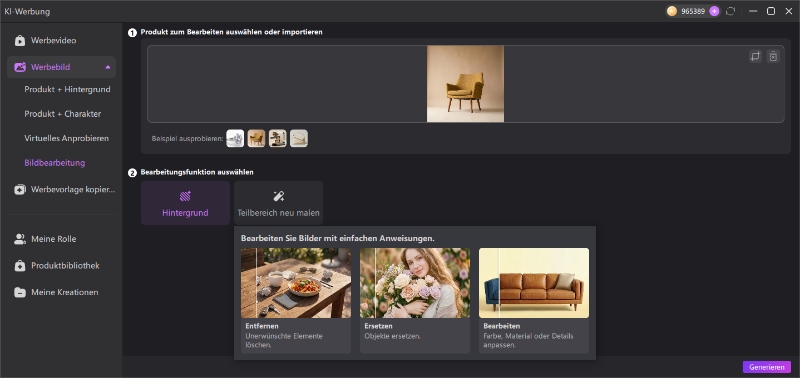The image size is (800, 378).
Task: Click the Meine Kreationen folder icon
Action: [x=20, y=292]
